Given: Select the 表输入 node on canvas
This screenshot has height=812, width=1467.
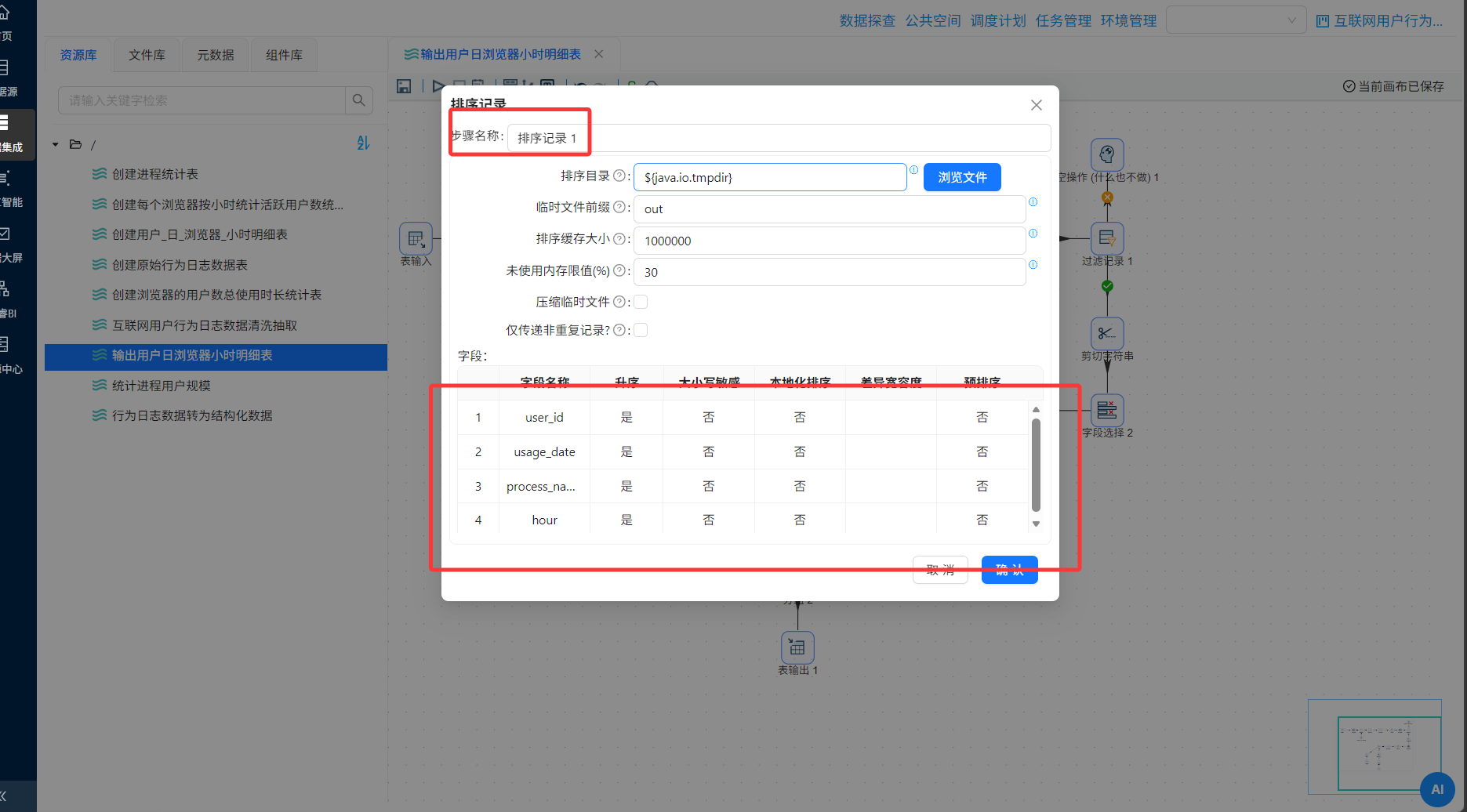Looking at the screenshot, I should click(416, 238).
